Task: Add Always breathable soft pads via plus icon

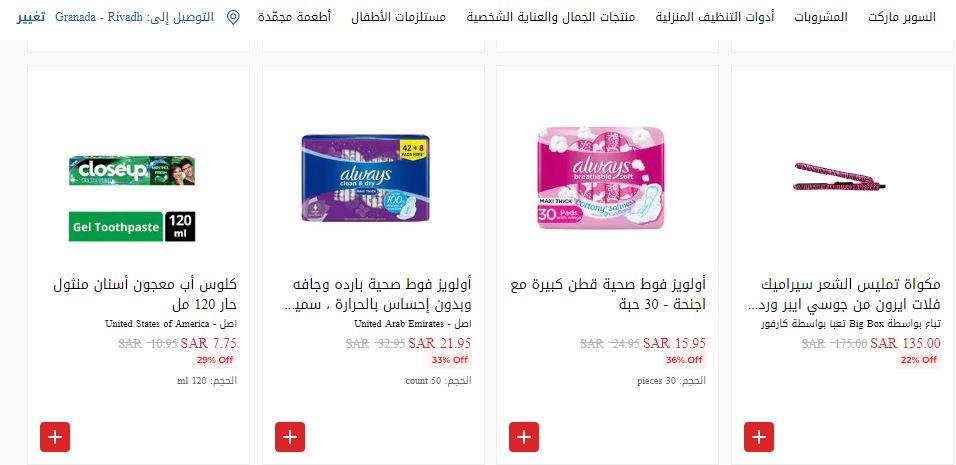Action: [x=524, y=437]
